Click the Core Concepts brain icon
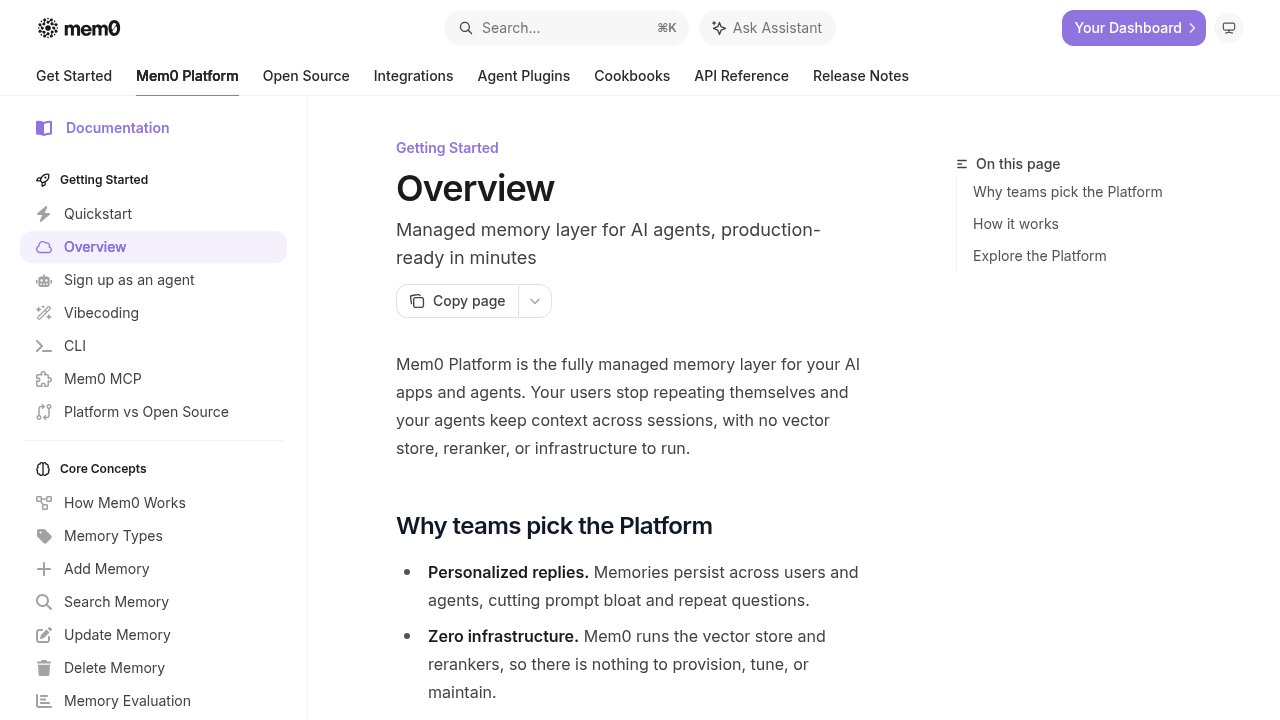 [x=43, y=469]
